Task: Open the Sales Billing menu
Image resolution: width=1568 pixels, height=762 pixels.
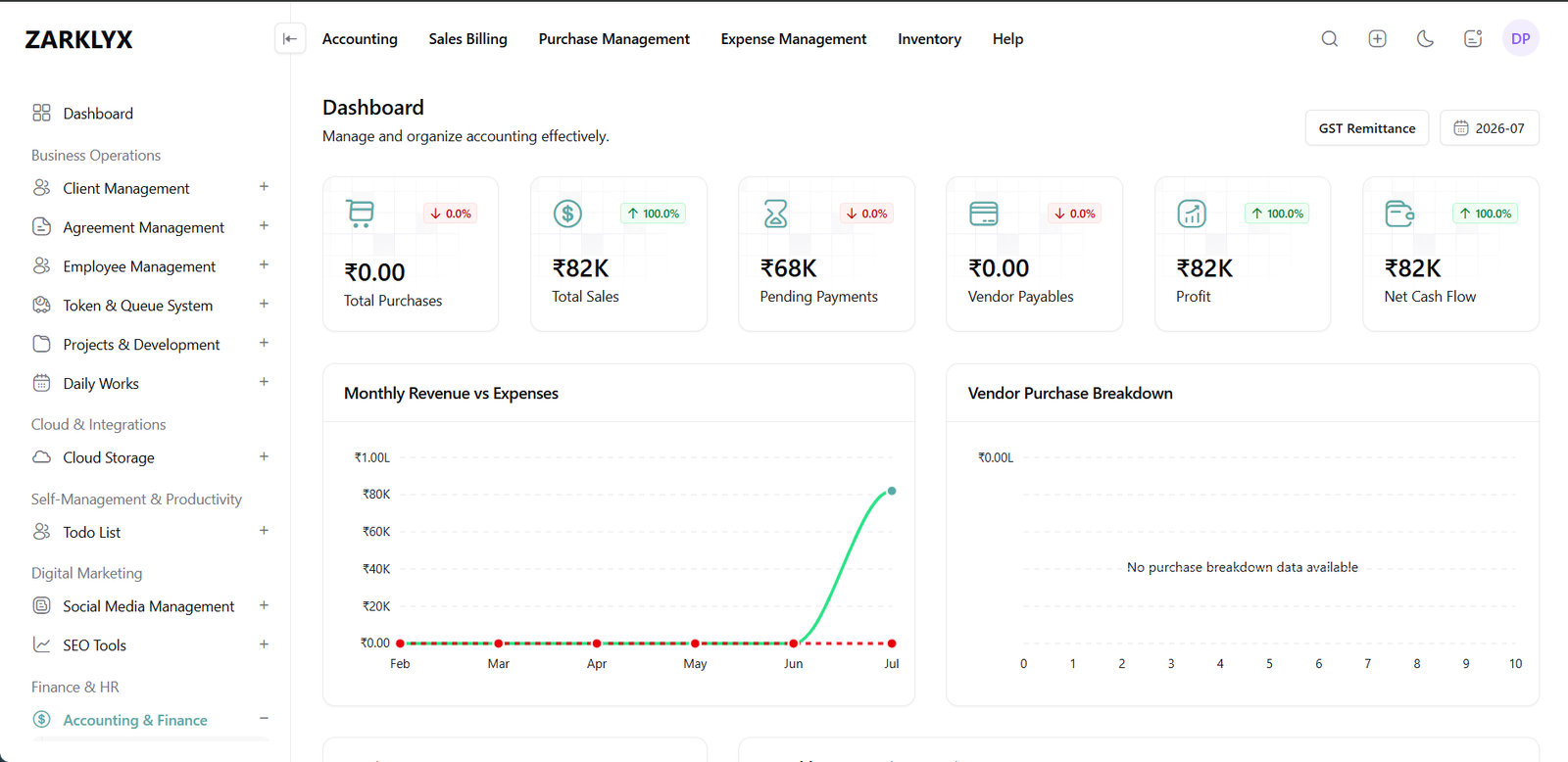Action: [x=467, y=39]
